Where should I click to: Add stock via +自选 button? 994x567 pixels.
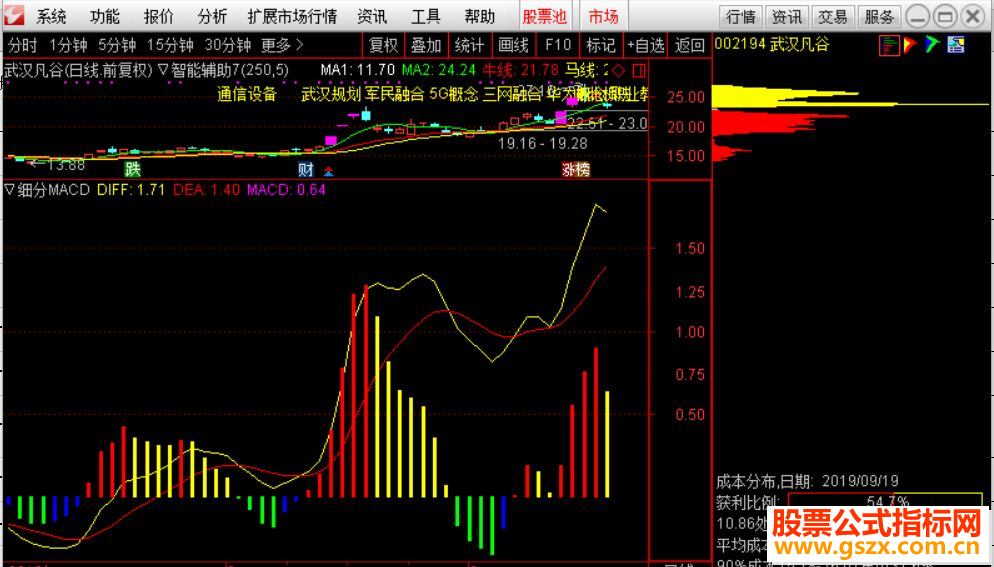[x=645, y=46]
